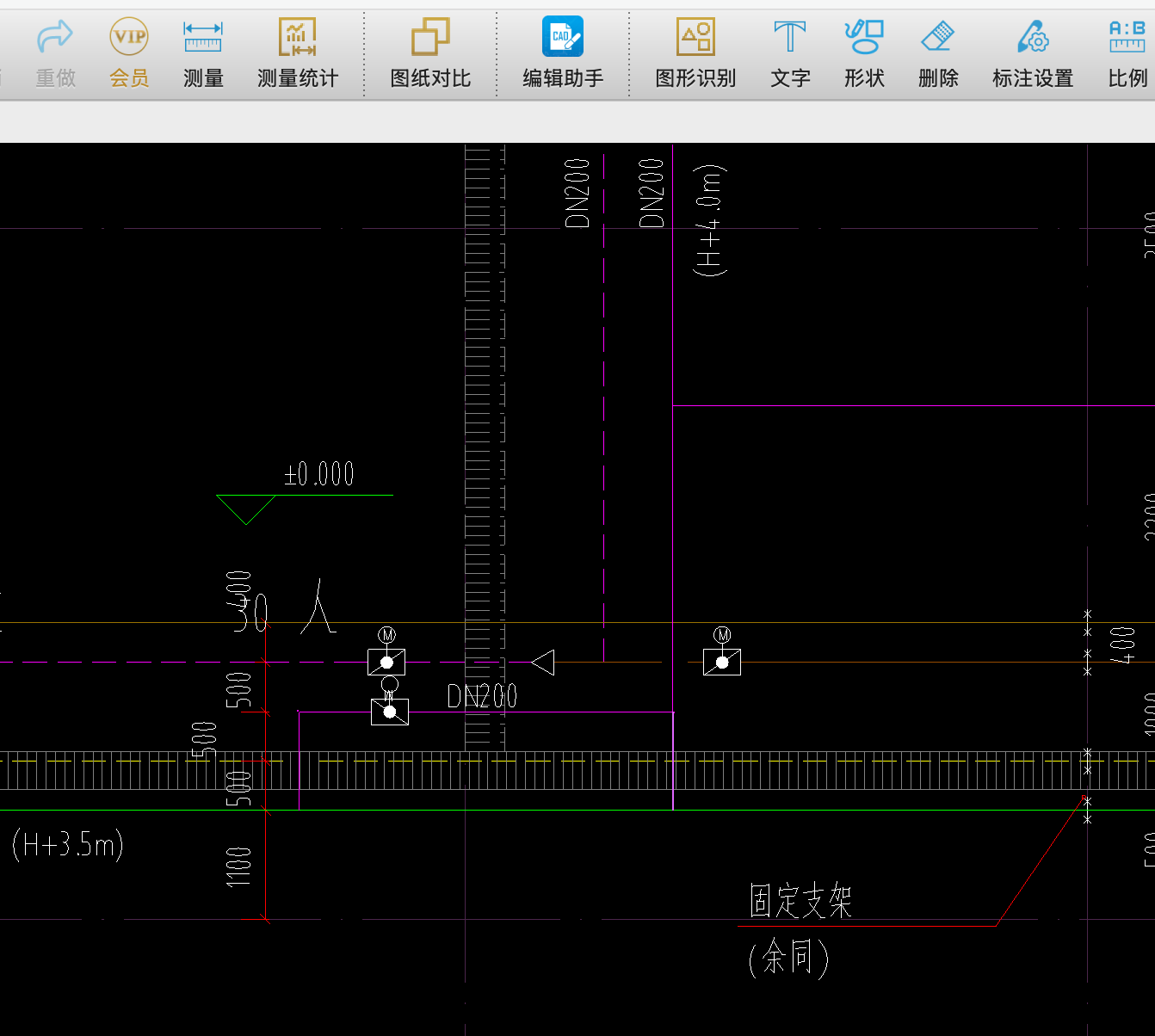Image resolution: width=1155 pixels, height=1036 pixels.
Task: Click the left-pointing flow arrow symbol
Action: pyautogui.click(x=543, y=663)
